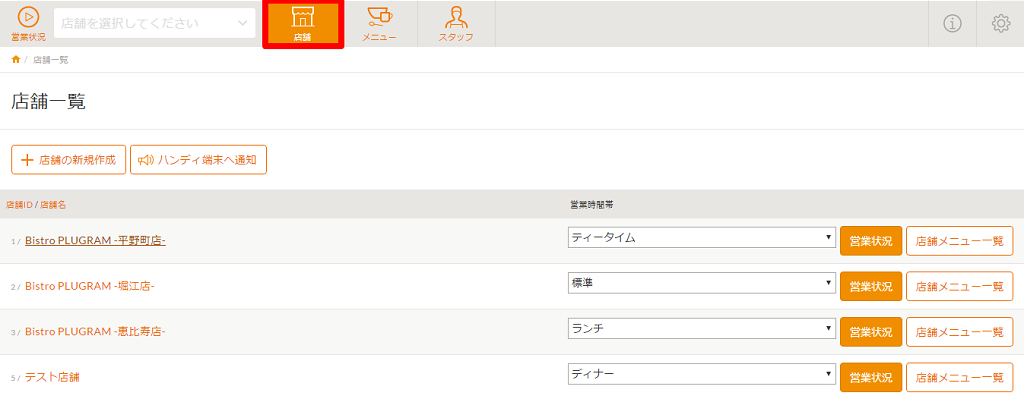Open the 店舗を選択してください store selector

[154, 24]
